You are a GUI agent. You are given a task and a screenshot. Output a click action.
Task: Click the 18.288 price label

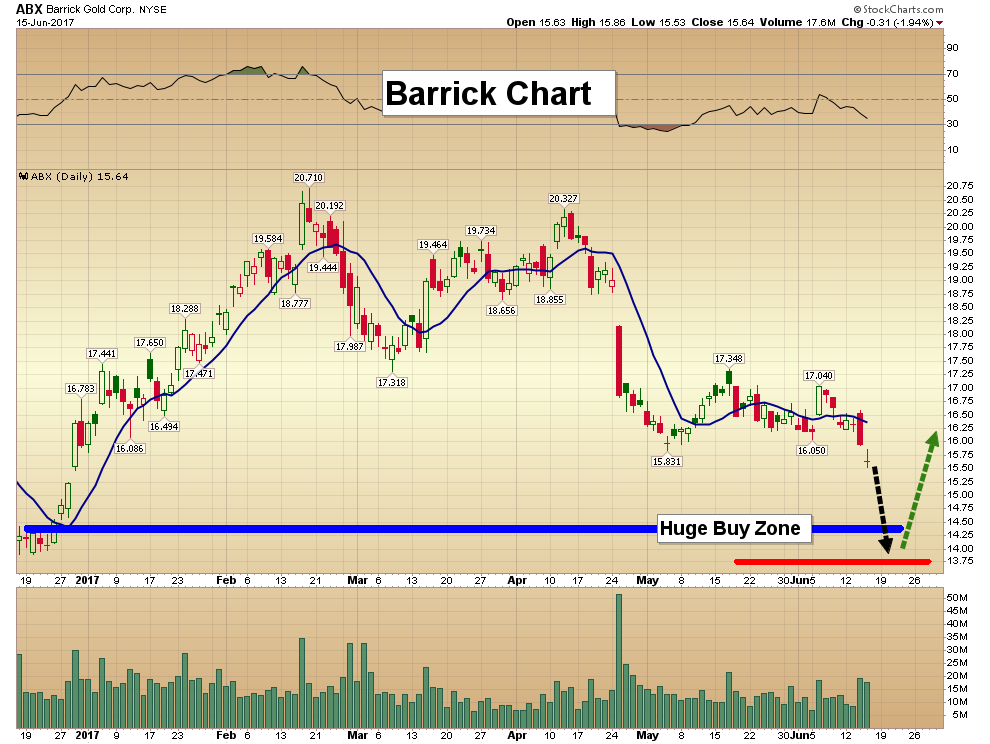tap(184, 309)
